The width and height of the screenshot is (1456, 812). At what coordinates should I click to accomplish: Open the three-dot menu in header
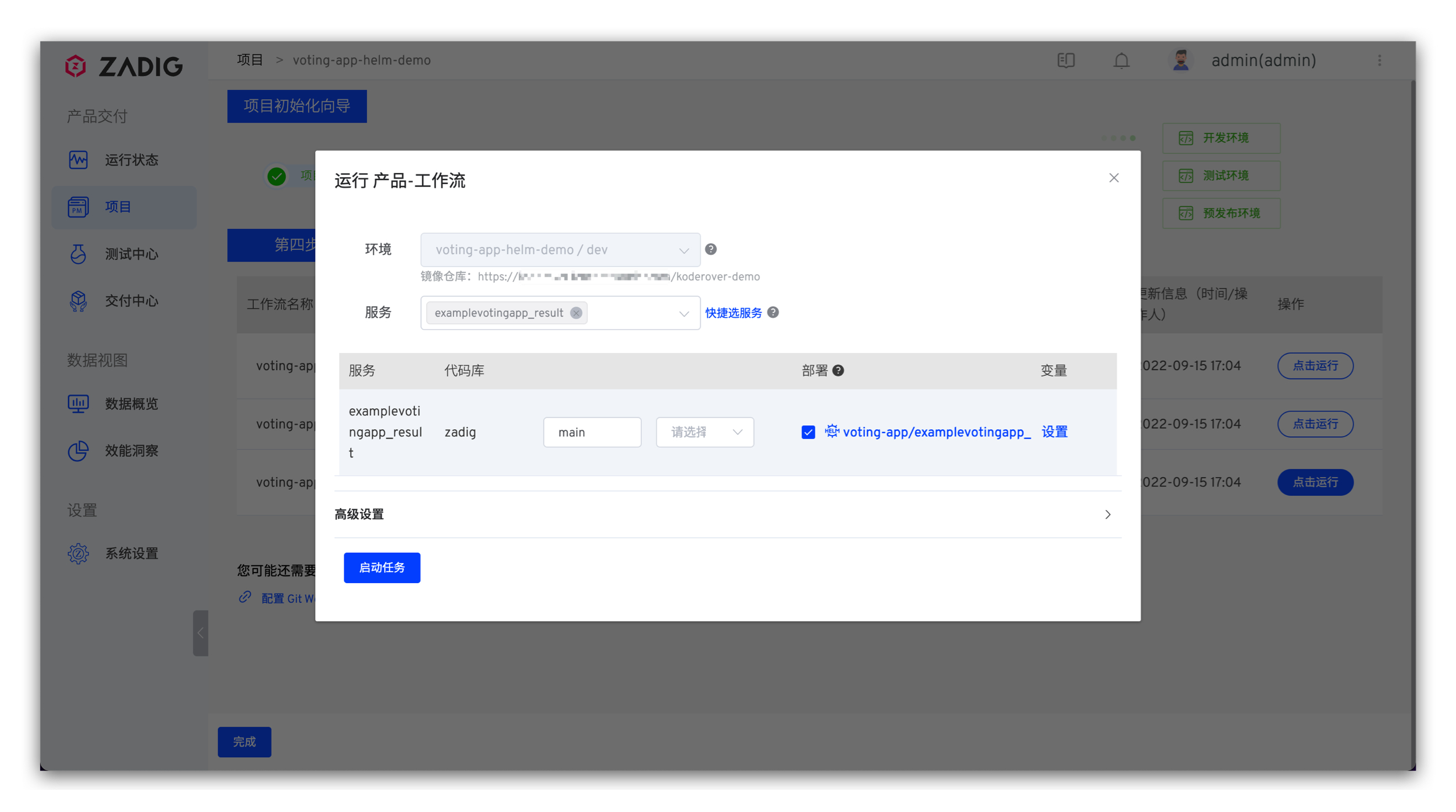tap(1379, 60)
